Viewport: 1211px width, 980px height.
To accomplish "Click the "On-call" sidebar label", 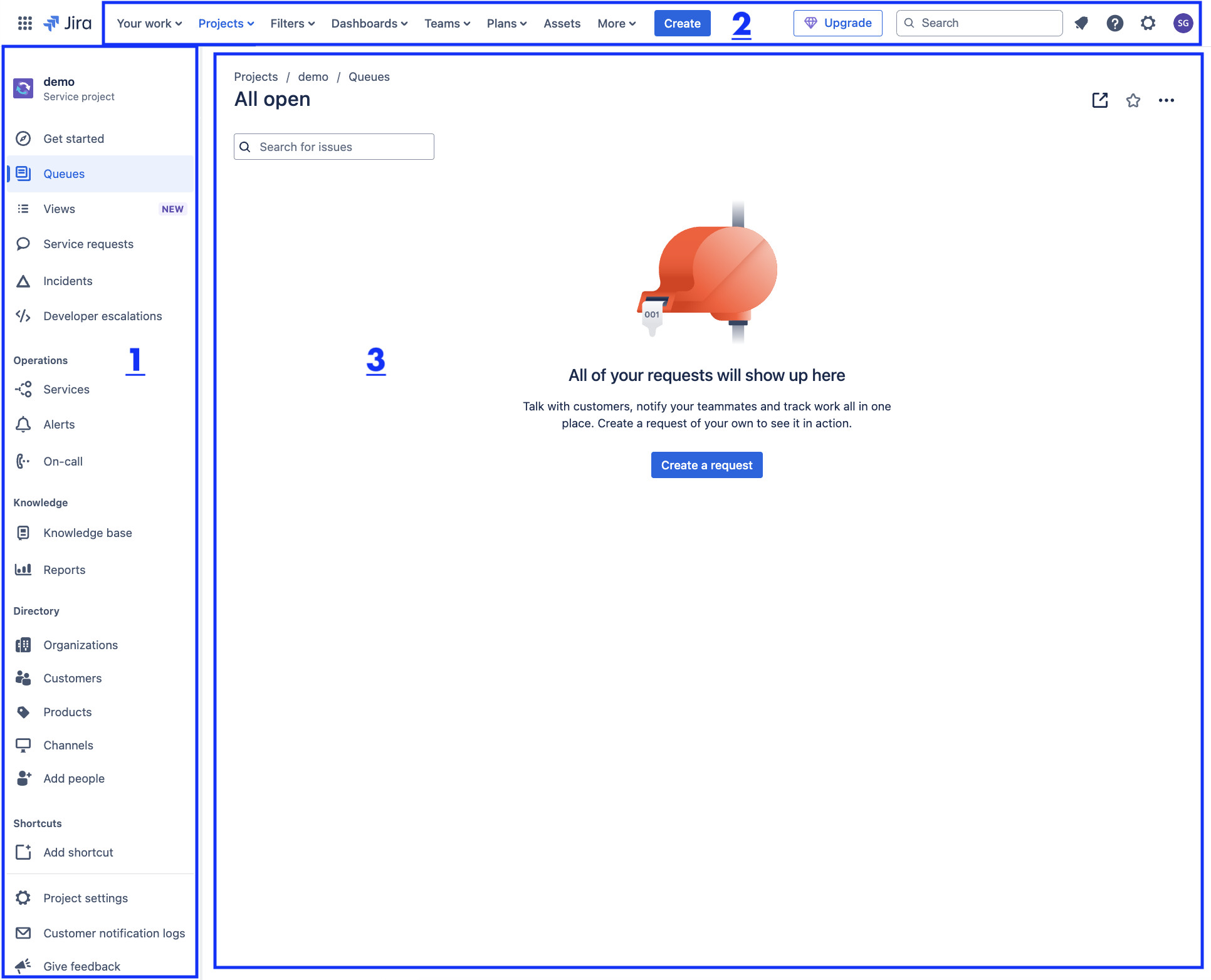I will coord(63,461).
